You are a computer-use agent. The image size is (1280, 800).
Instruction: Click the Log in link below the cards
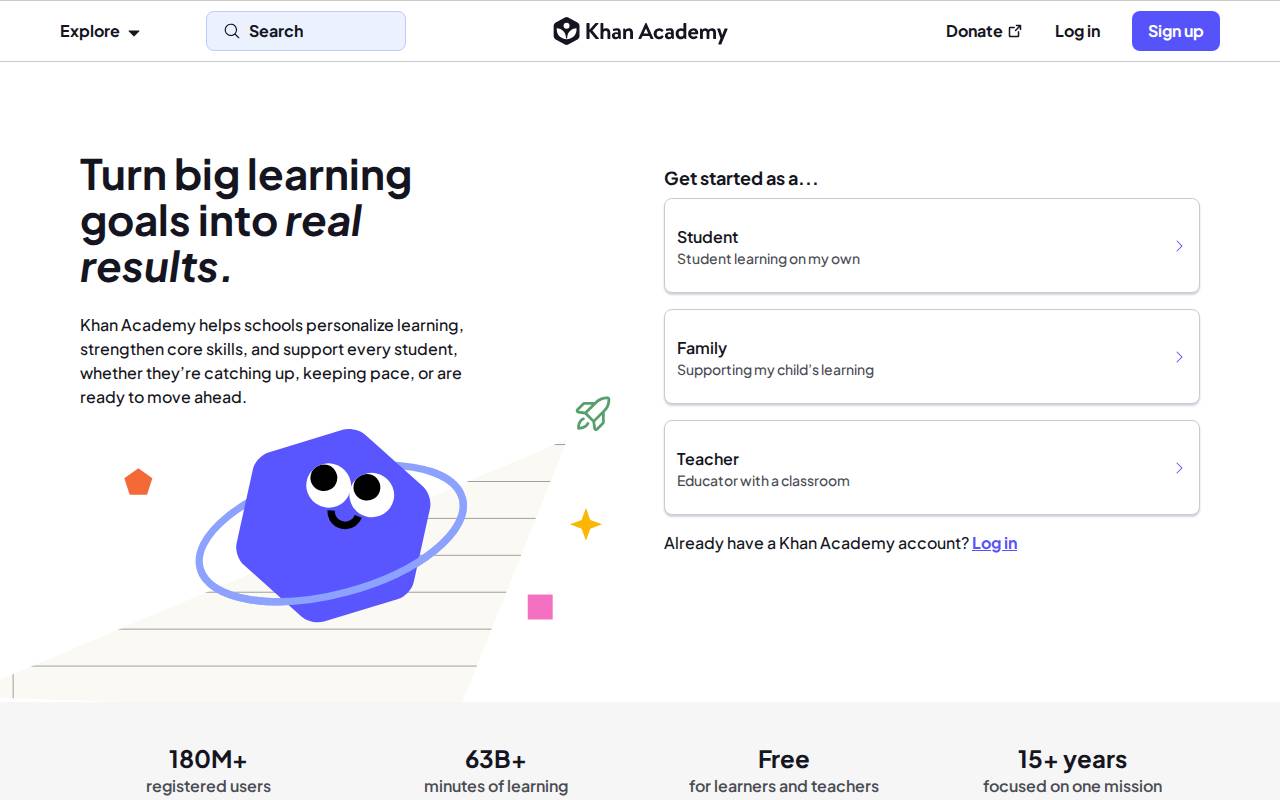994,543
